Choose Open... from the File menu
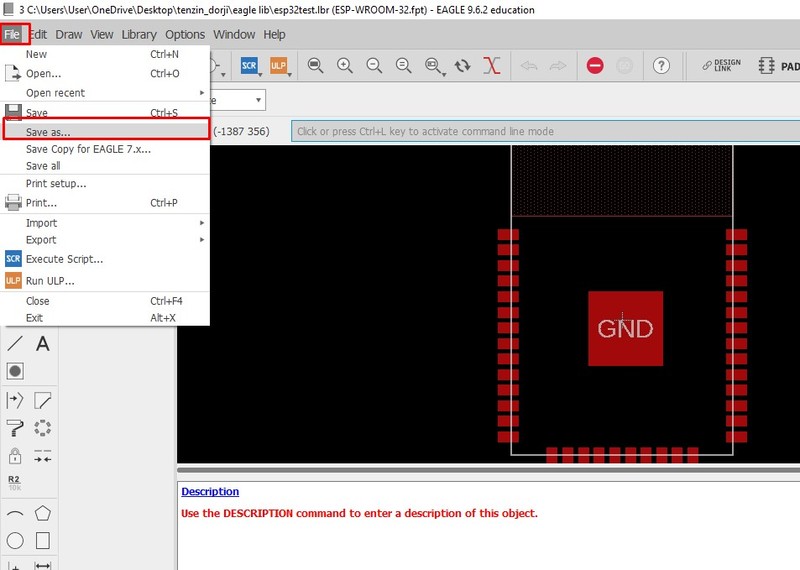 [105, 73]
